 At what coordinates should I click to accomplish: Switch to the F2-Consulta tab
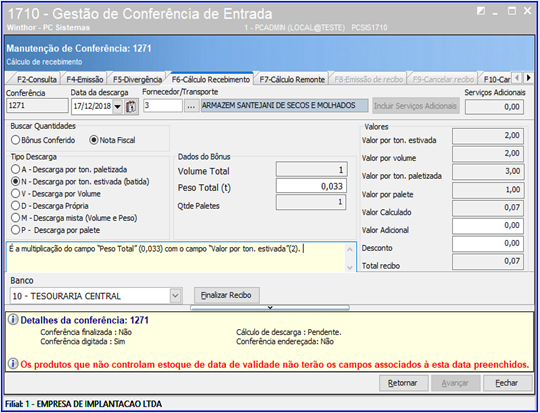click(37, 80)
